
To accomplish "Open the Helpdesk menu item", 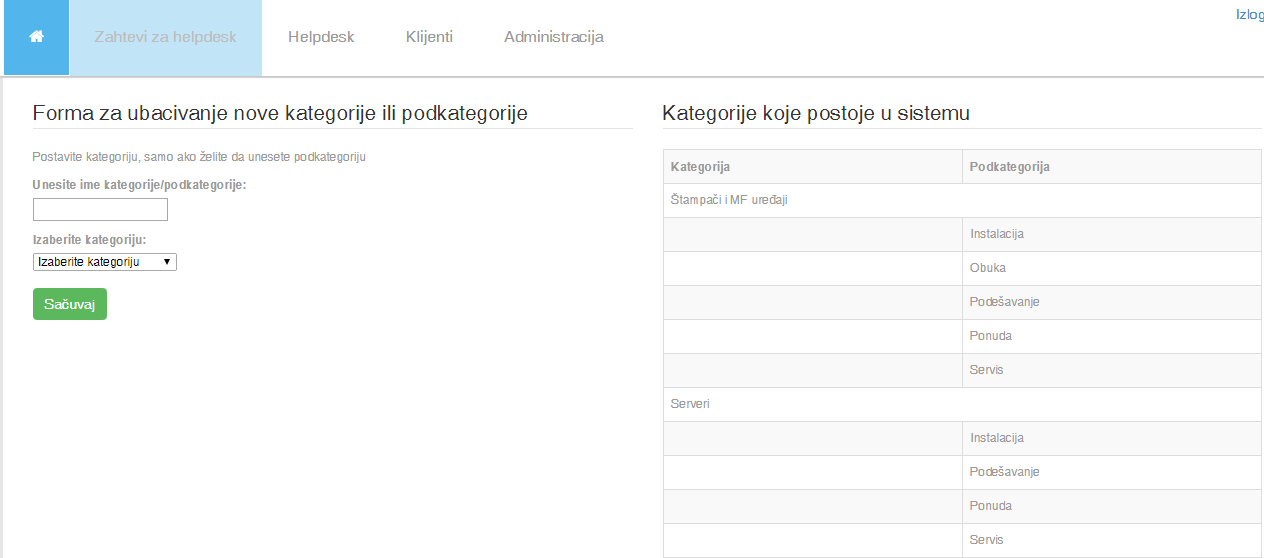I will pyautogui.click(x=321, y=37).
